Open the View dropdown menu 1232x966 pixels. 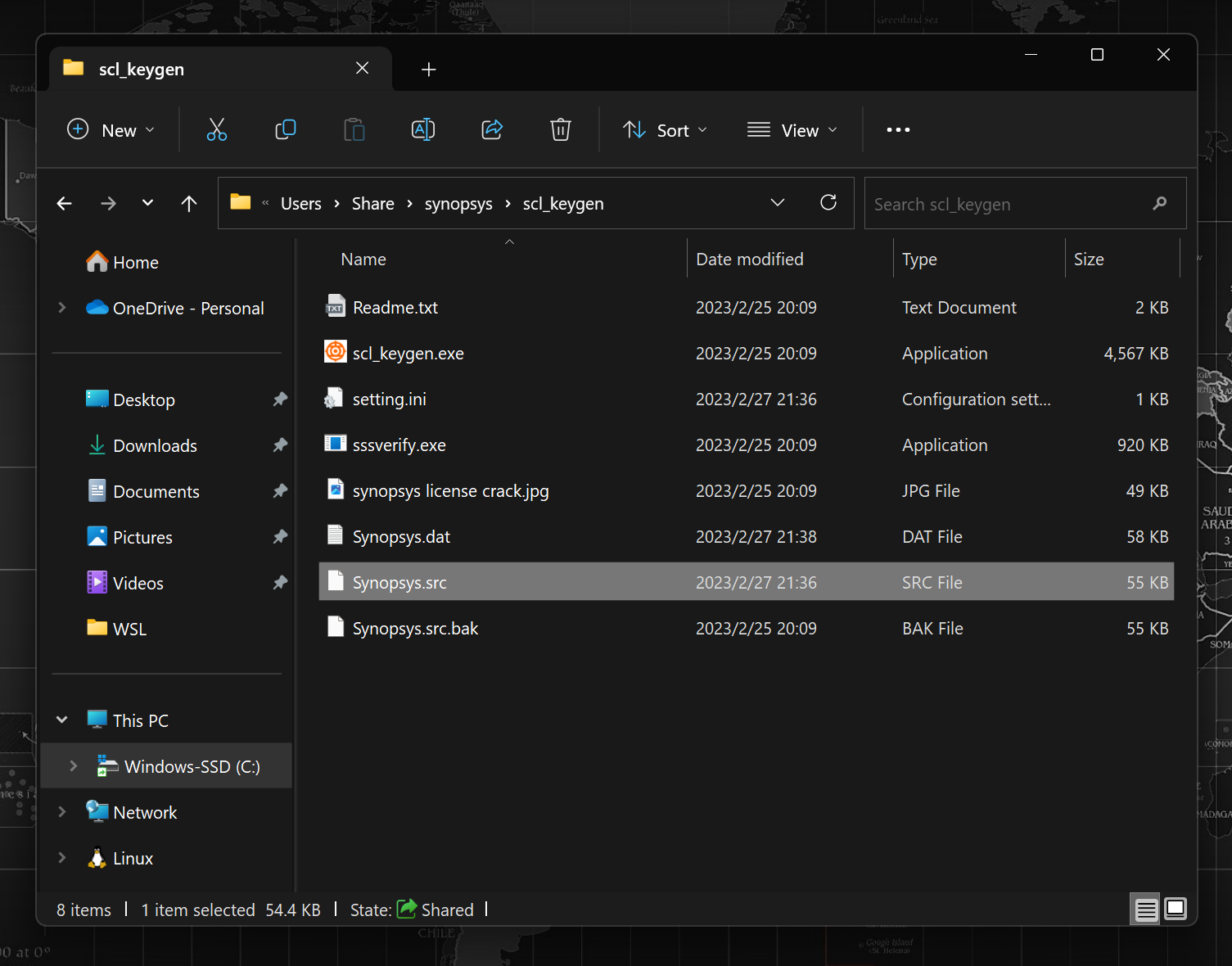pyautogui.click(x=792, y=130)
